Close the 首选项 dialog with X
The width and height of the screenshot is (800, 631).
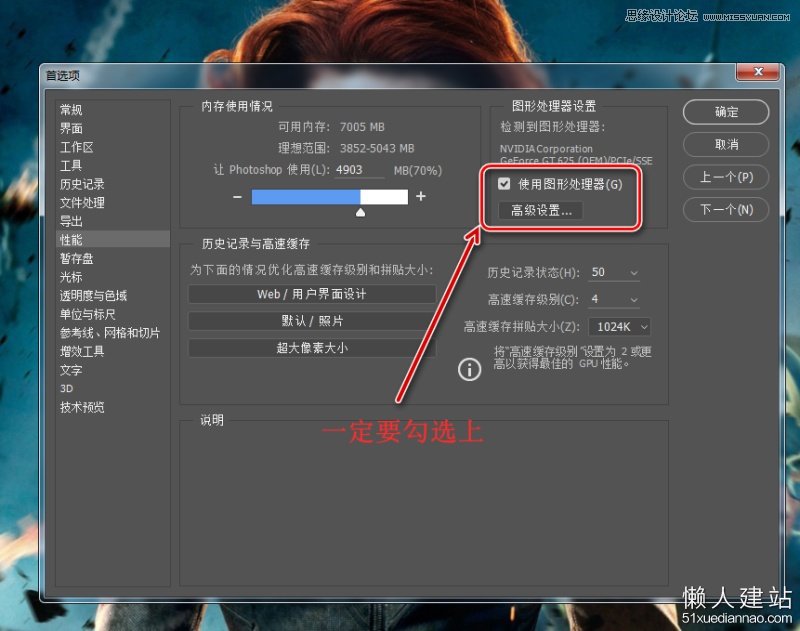coord(758,72)
